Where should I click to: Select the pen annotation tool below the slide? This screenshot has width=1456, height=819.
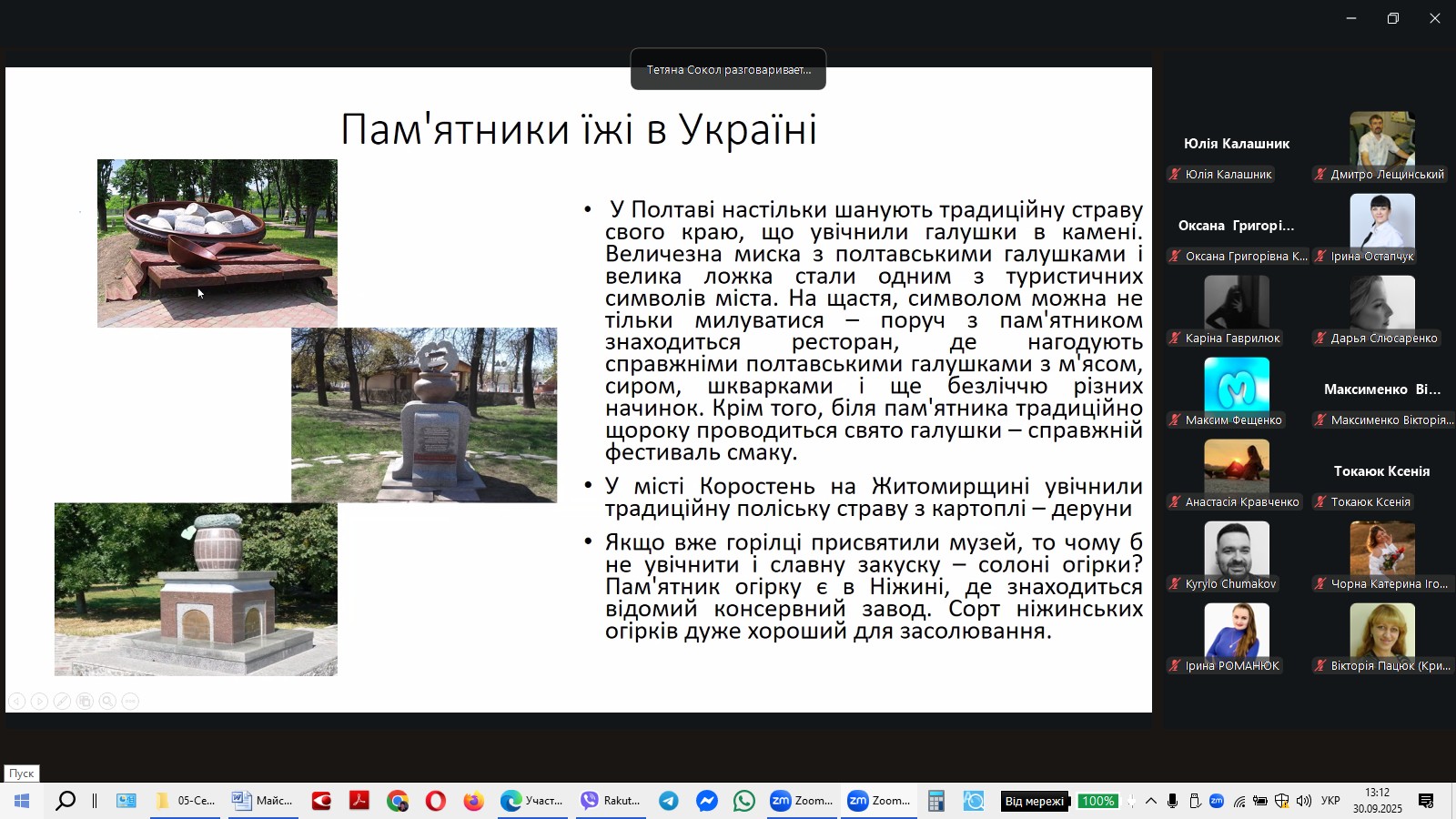(x=61, y=701)
